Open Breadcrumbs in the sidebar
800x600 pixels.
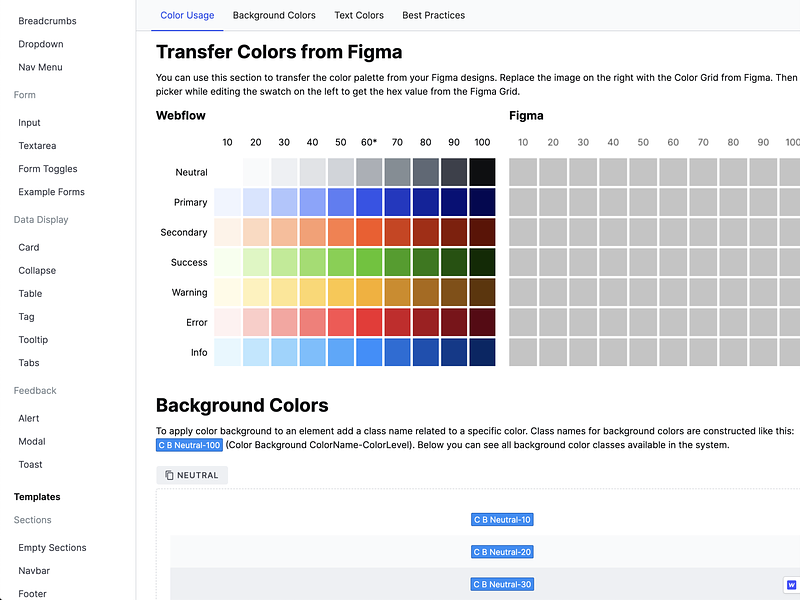[x=47, y=21]
